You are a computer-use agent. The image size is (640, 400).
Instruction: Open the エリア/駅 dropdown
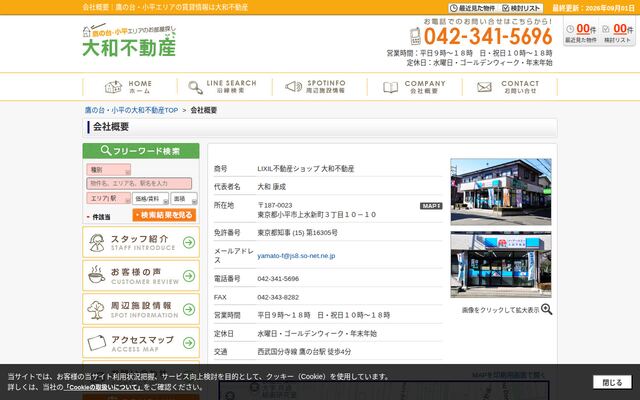(x=109, y=198)
